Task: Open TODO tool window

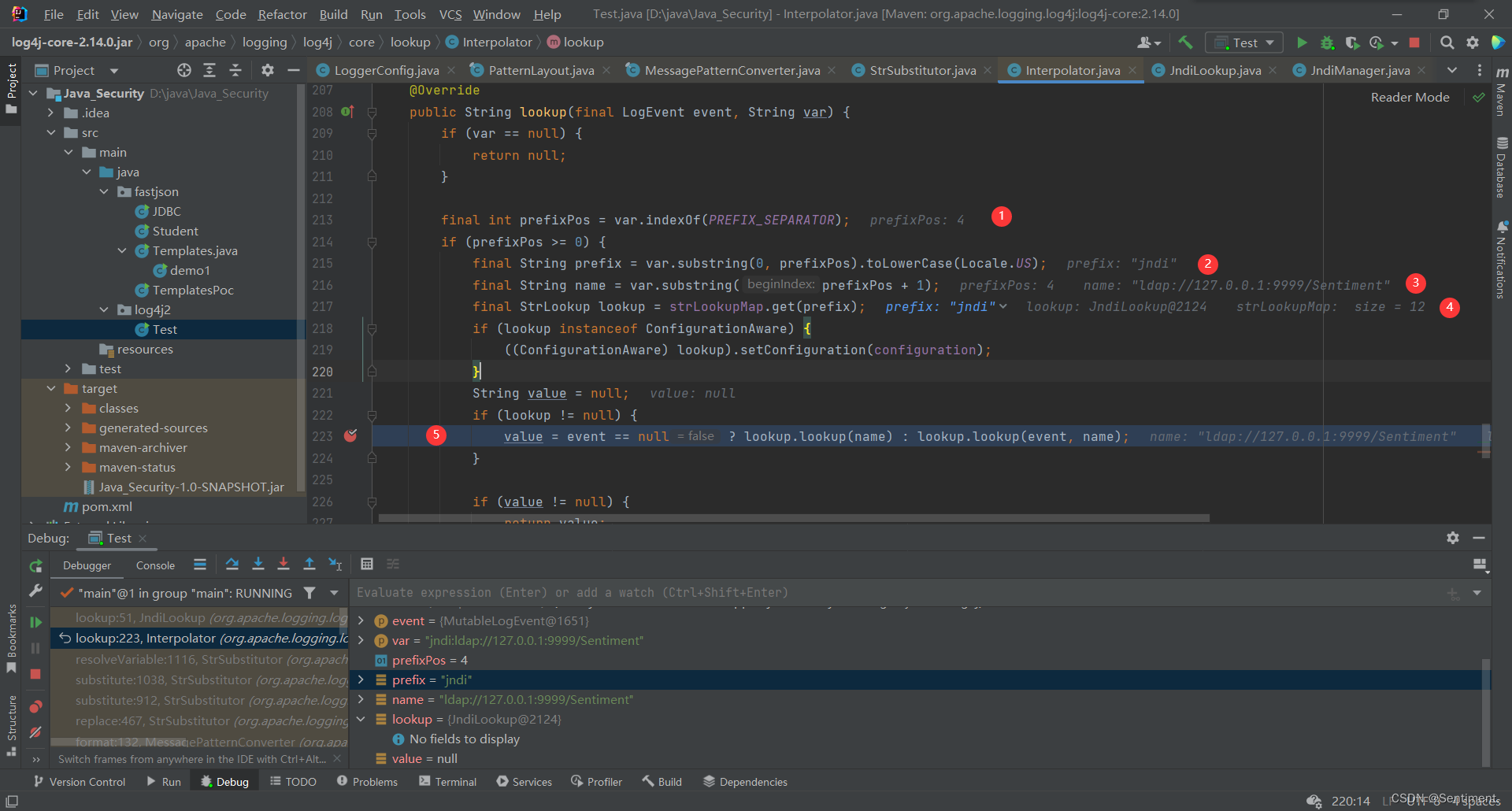Action: coord(293,781)
